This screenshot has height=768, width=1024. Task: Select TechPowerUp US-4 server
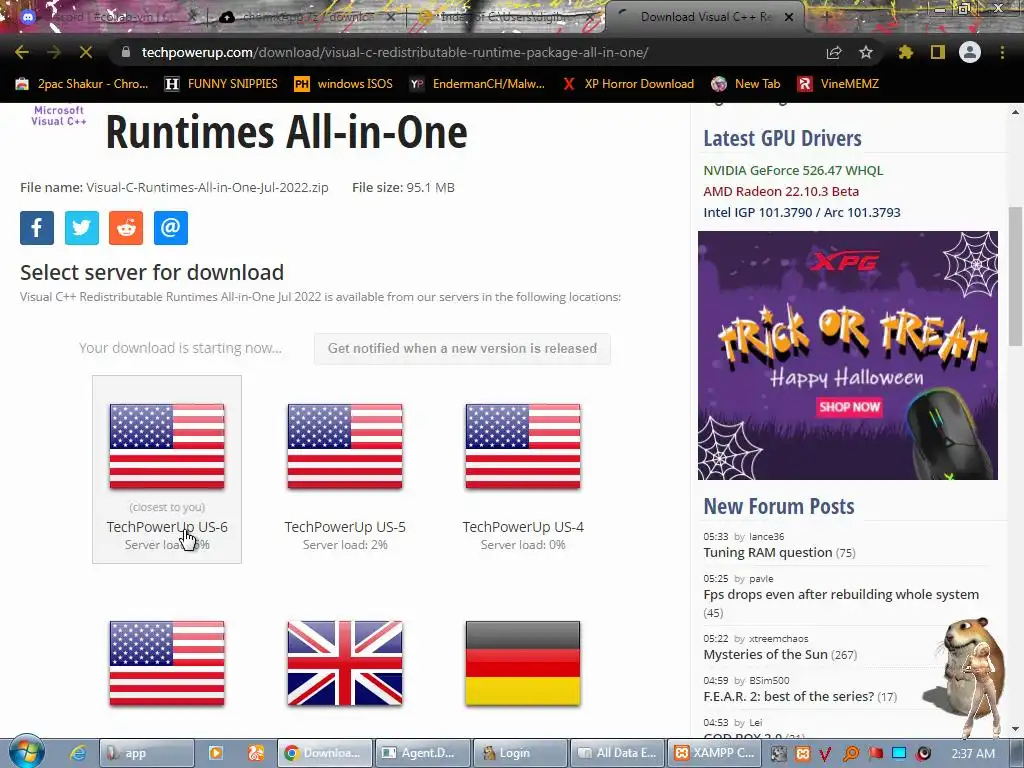click(x=522, y=469)
